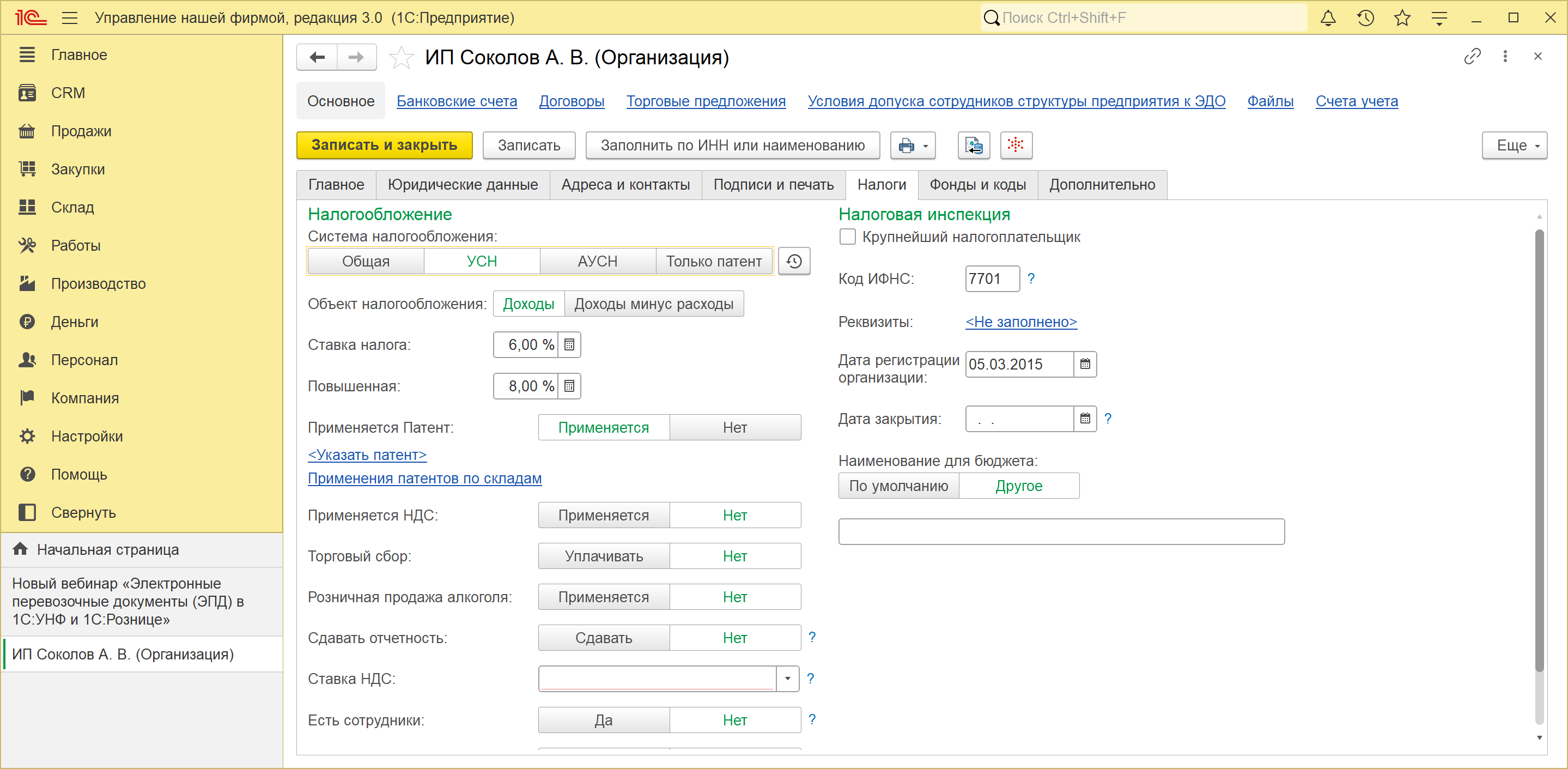Show help for Есть сотрудники option
This screenshot has height=769, width=1568.
coord(812,720)
